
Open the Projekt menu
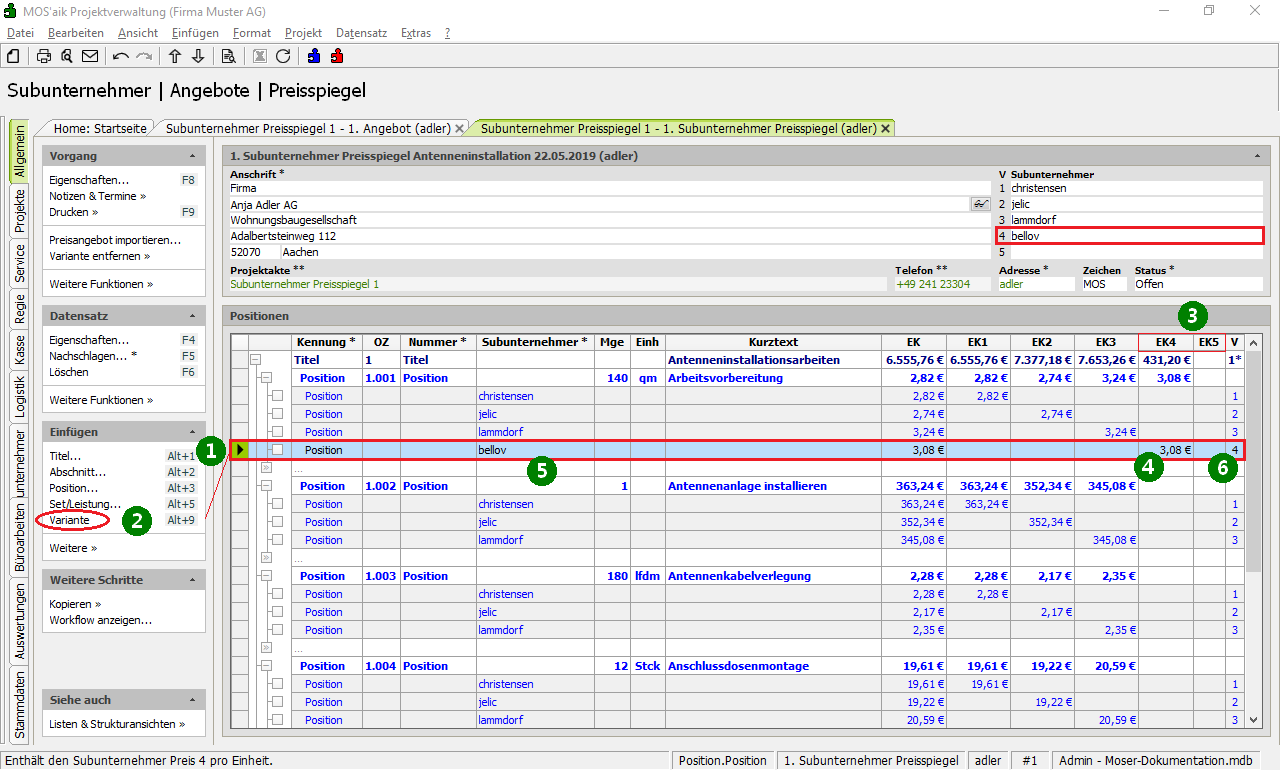[x=303, y=33]
